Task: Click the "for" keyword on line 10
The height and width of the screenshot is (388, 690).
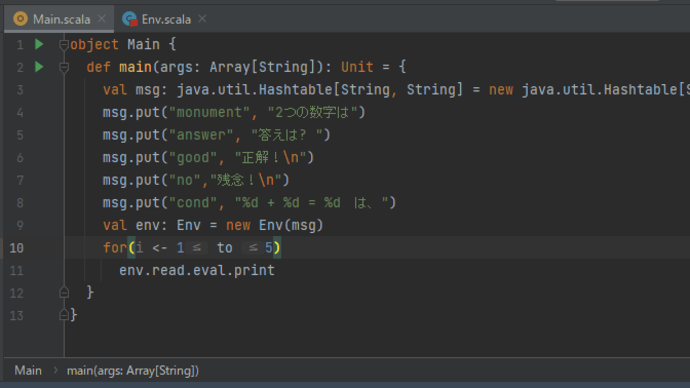Action: tap(115, 248)
